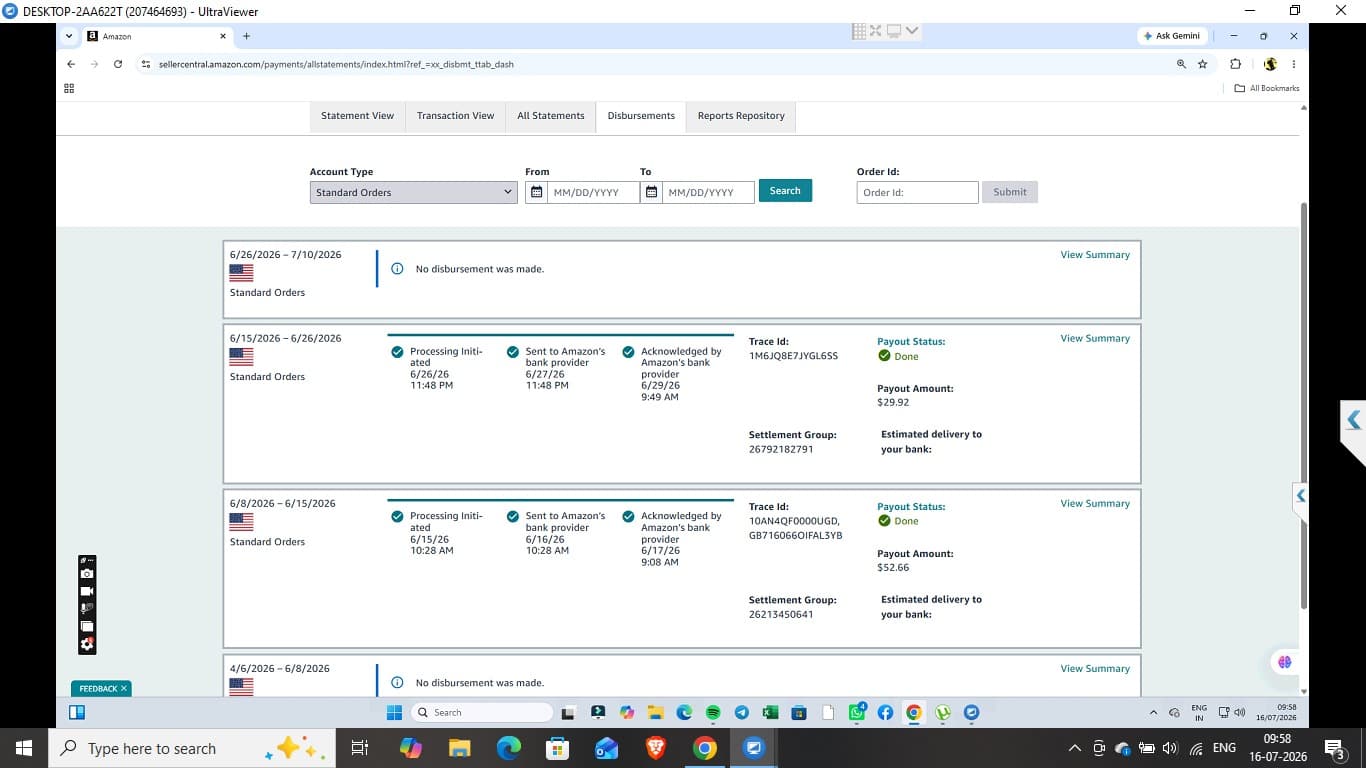Click the Search button

click(x=785, y=191)
